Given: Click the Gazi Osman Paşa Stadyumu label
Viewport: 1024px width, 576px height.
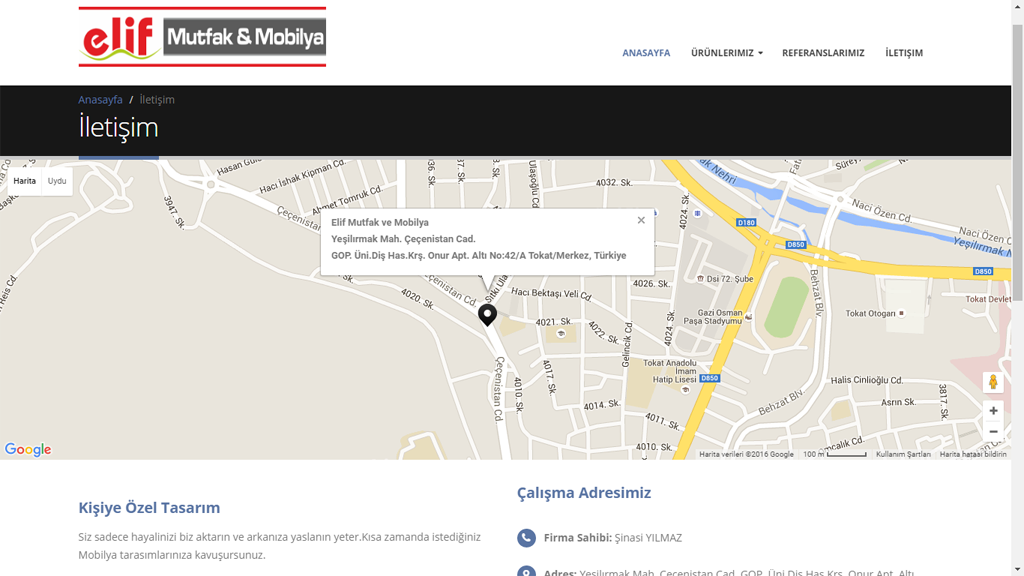Looking at the screenshot, I should click(x=713, y=317).
